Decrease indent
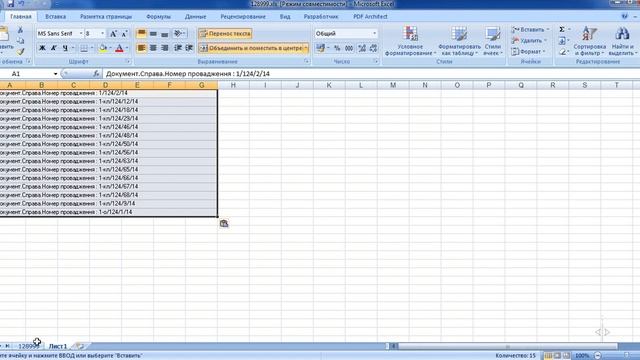 (x=178, y=48)
